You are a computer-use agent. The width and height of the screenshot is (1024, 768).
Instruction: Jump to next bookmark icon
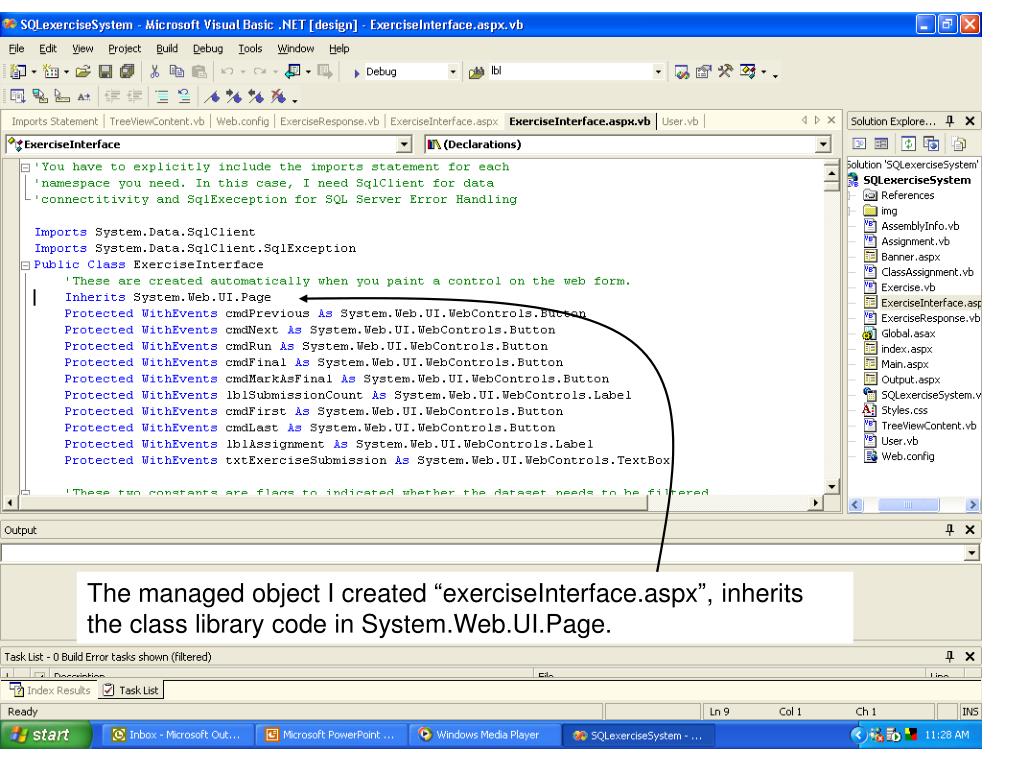[234, 97]
